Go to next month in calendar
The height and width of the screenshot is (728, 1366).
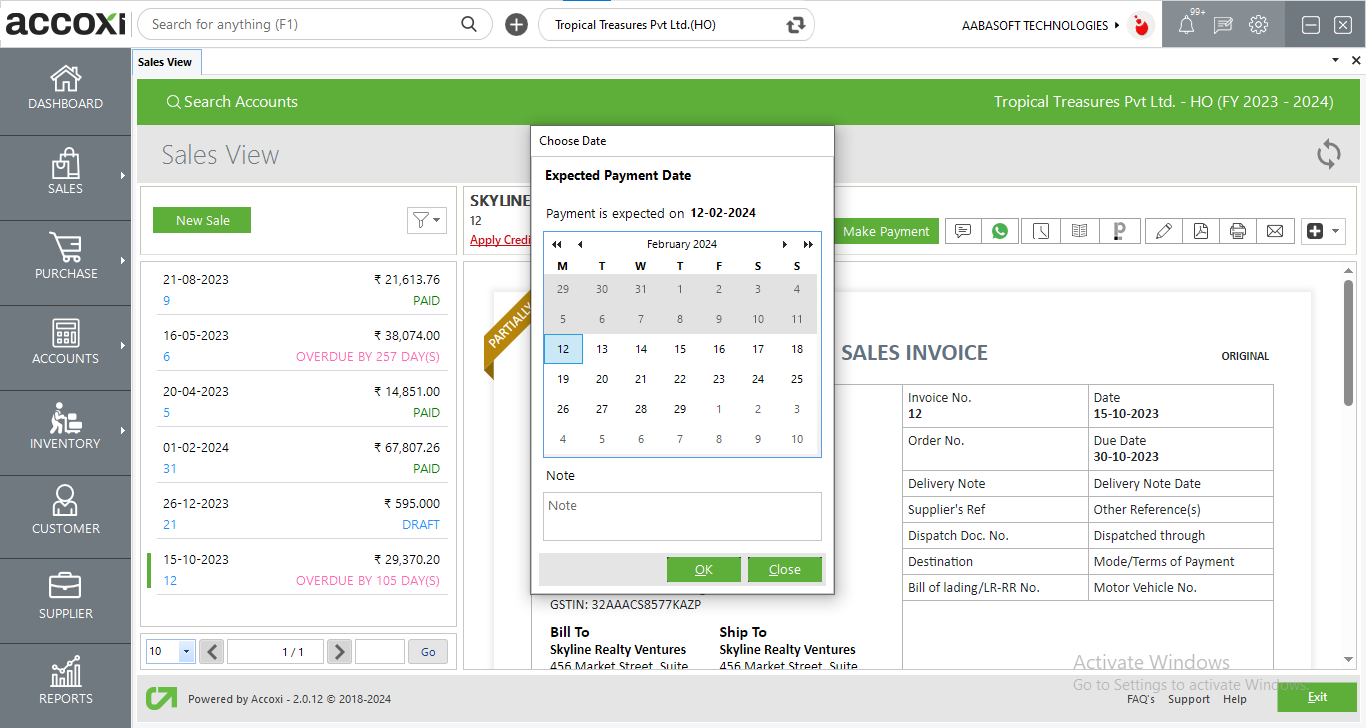click(x=785, y=244)
